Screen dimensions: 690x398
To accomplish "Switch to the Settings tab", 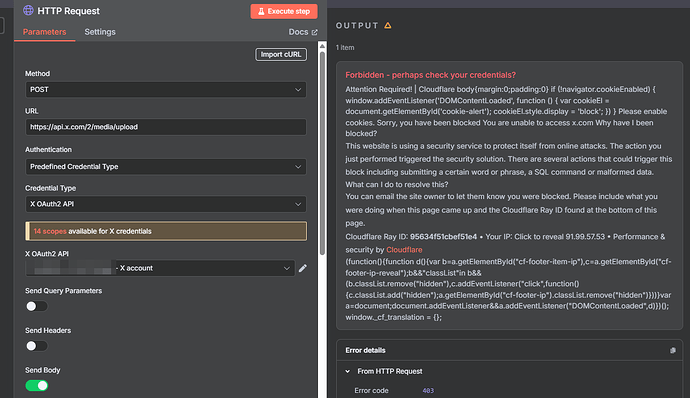I will 100,32.
